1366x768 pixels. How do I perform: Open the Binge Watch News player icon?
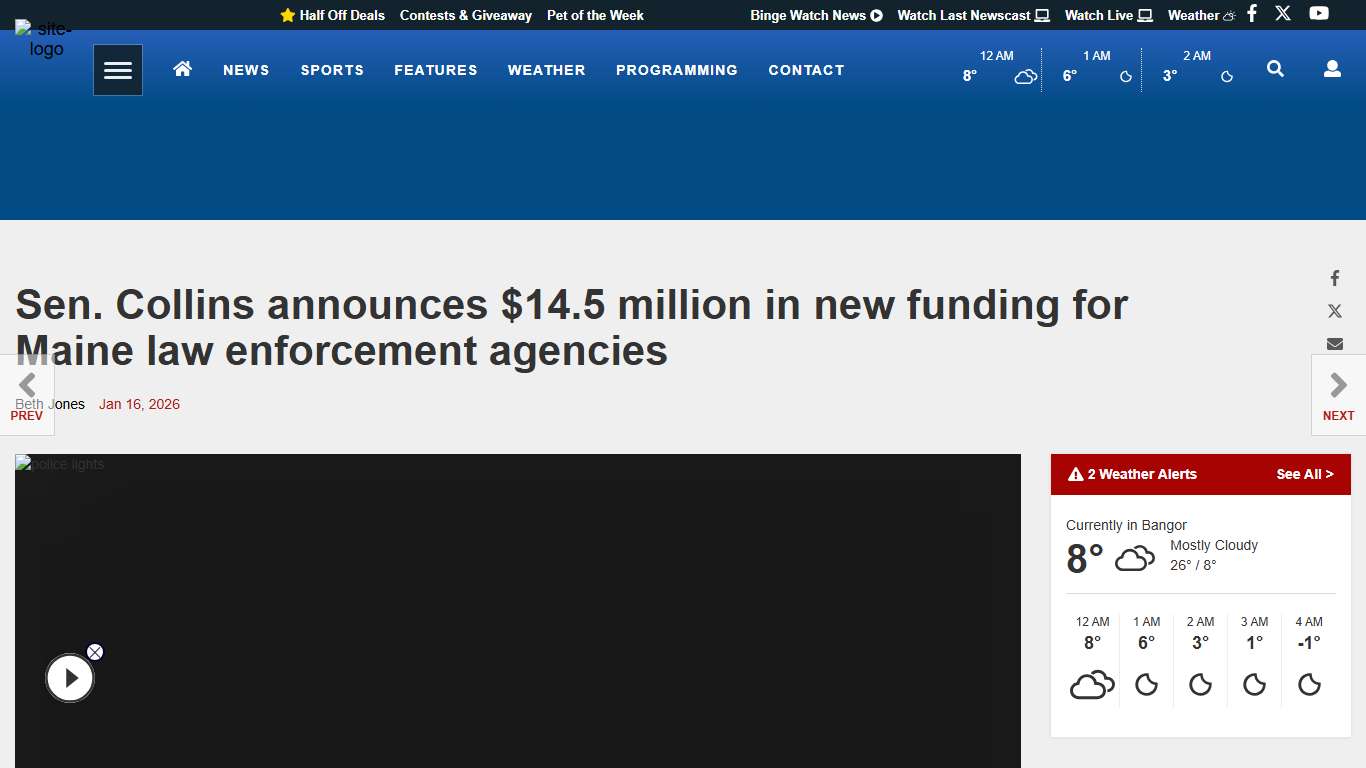pyautogui.click(x=876, y=15)
